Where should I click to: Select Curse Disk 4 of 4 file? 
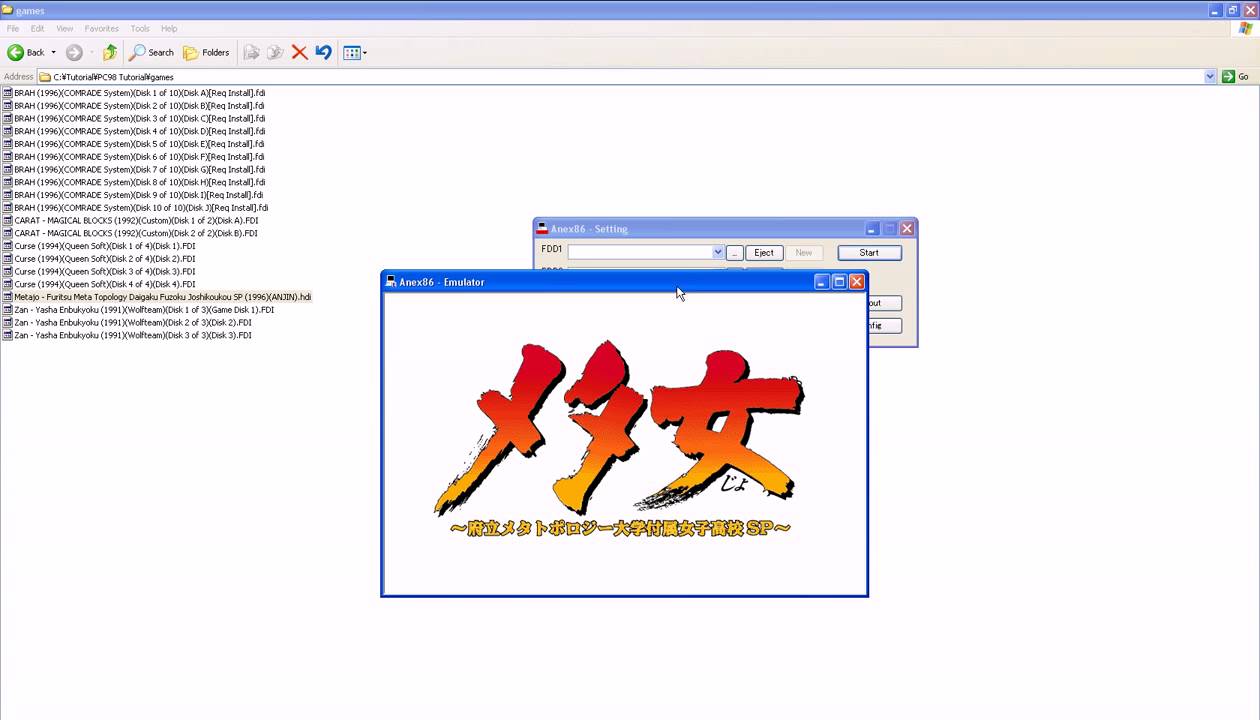104,284
